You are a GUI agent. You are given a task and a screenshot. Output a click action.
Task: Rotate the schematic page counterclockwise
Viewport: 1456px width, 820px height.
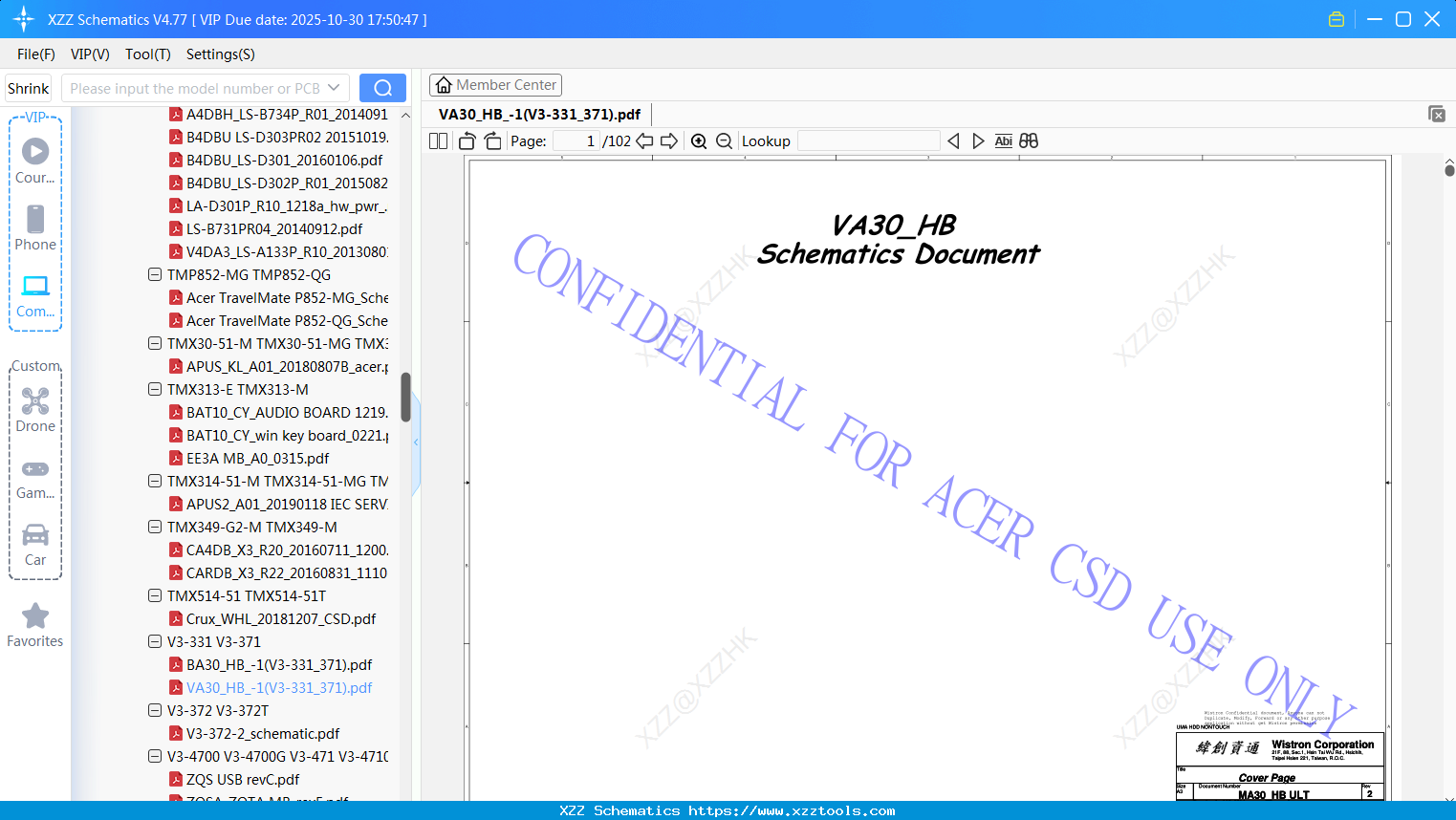pyautogui.click(x=467, y=140)
